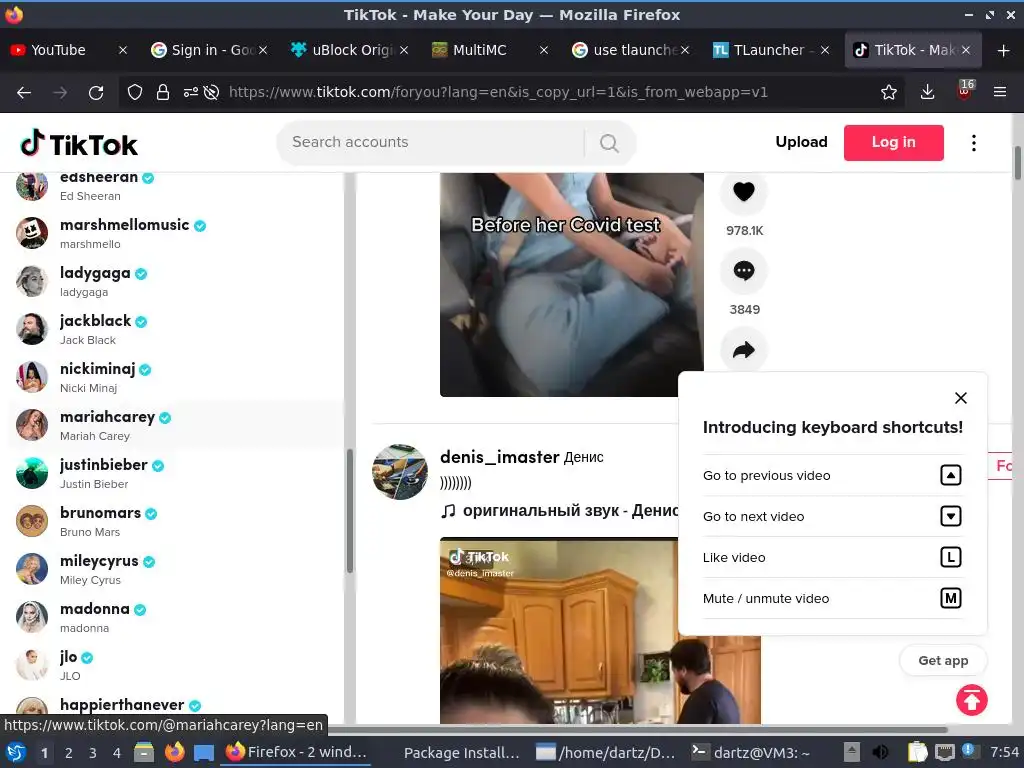This screenshot has width=1024, height=768.
Task: Switch to the TLauncher tab
Action: pos(771,50)
